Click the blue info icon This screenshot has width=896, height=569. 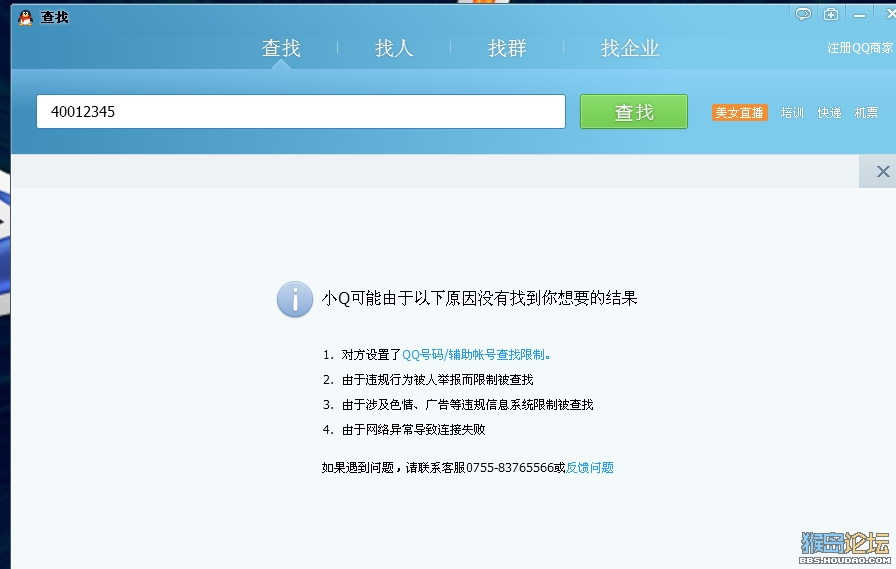click(x=295, y=299)
